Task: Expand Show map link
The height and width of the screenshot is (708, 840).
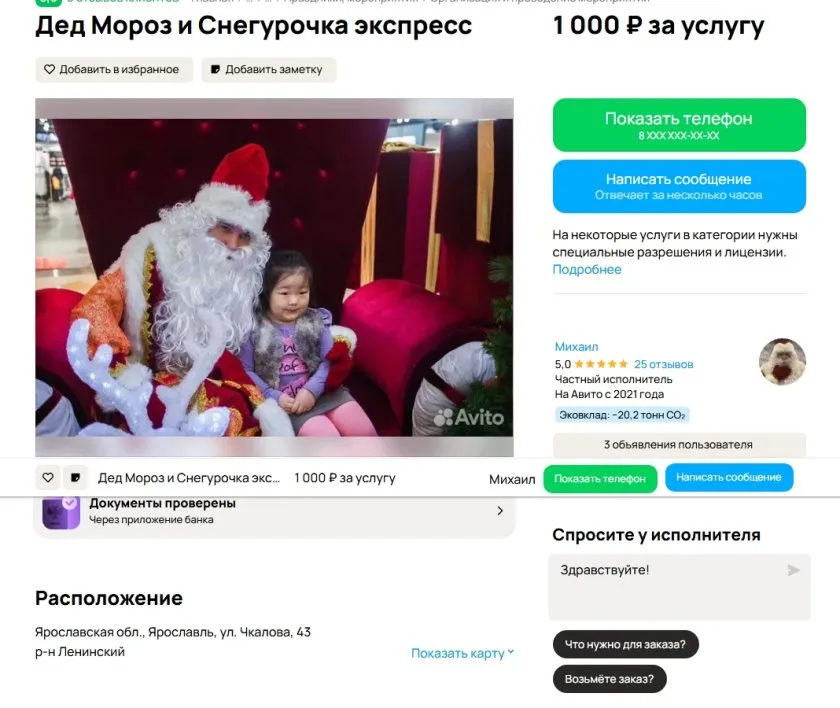Action: [462, 653]
